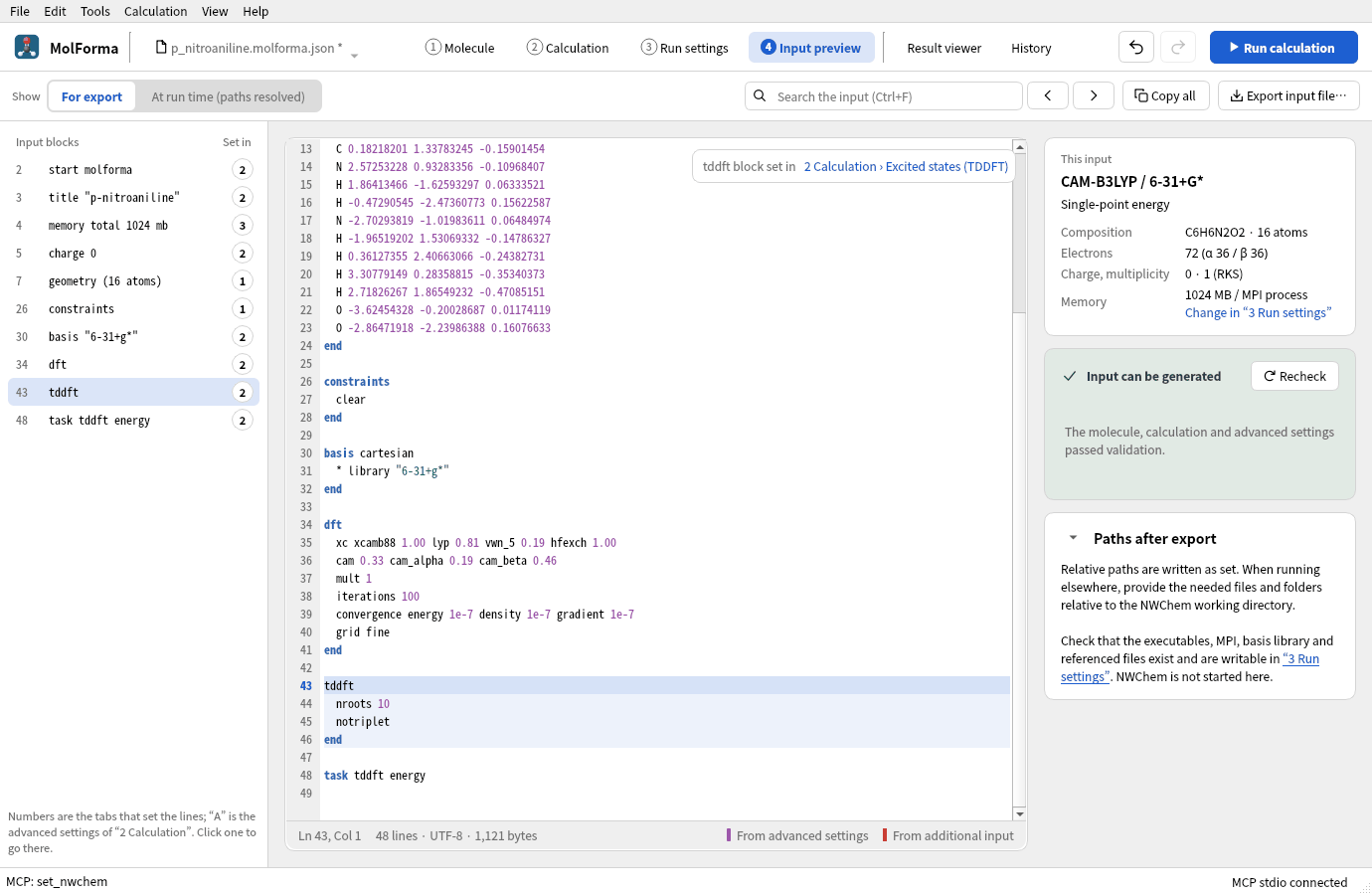Click the editor scrollbar up arrow

click(1019, 145)
